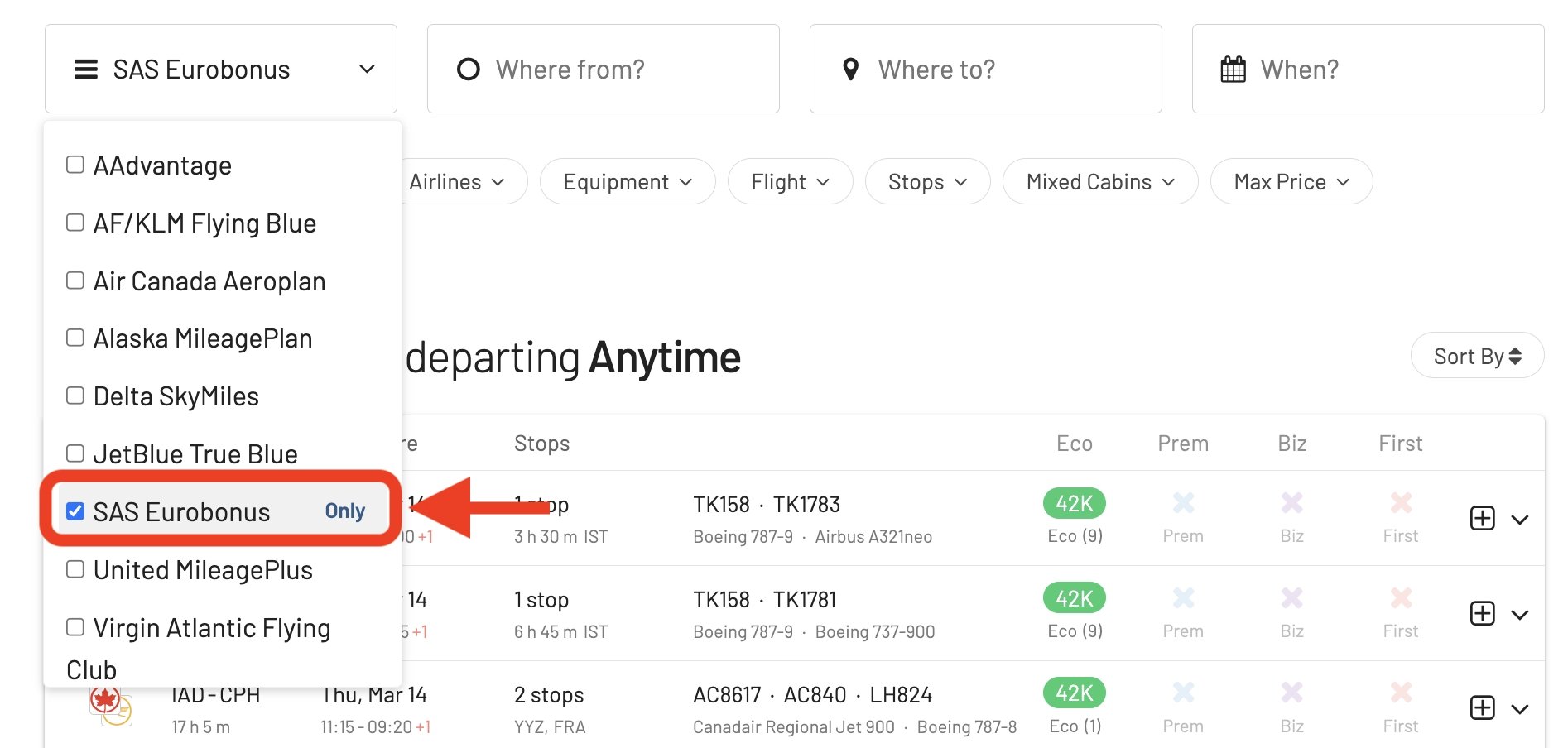
Task: Check the Delta SkyMiles checkbox
Action: 75,396
